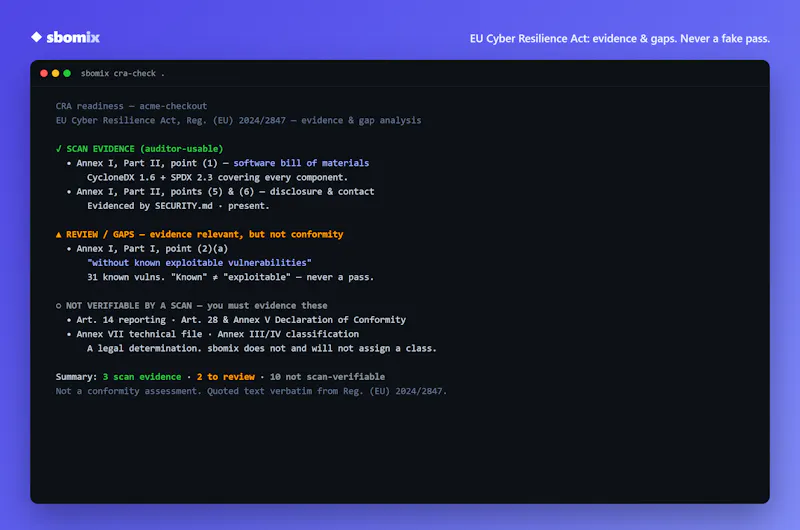This screenshot has height=530, width=800.
Task: Click the line 'CRA readiness — acme-checkout'
Action: (x=131, y=106)
